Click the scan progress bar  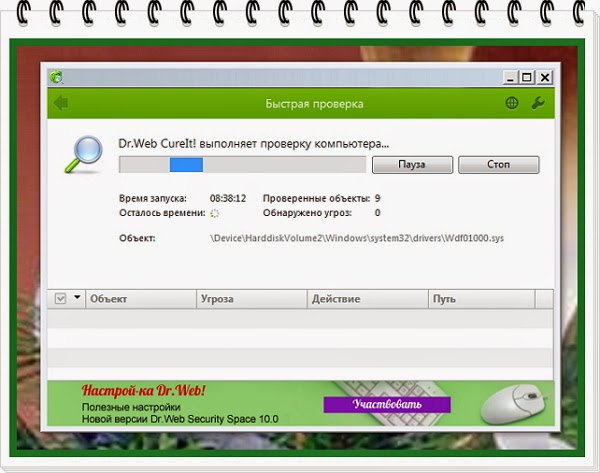pos(242,165)
